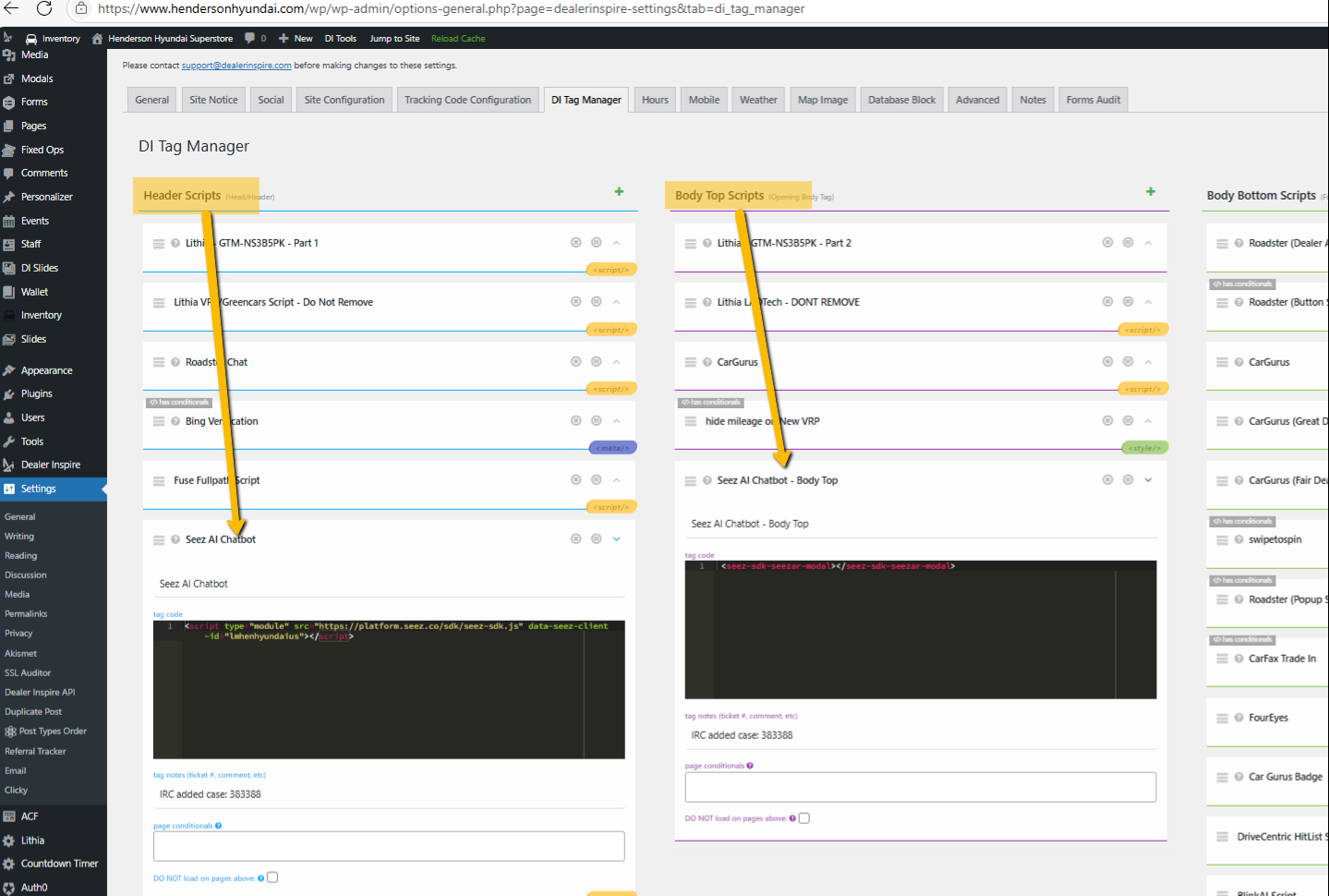Viewport: 1329px width, 896px height.
Task: Click the help icon beside Bing Verification
Action: coord(175,421)
